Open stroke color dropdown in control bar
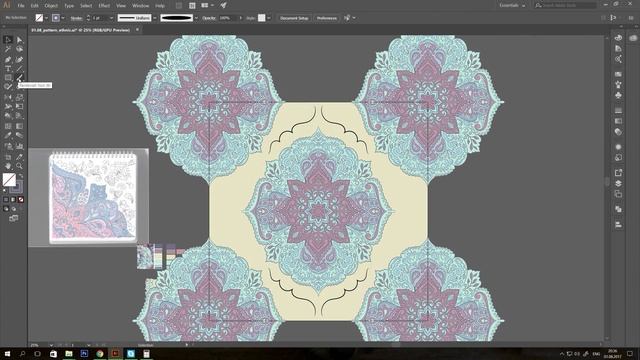 [63, 18]
